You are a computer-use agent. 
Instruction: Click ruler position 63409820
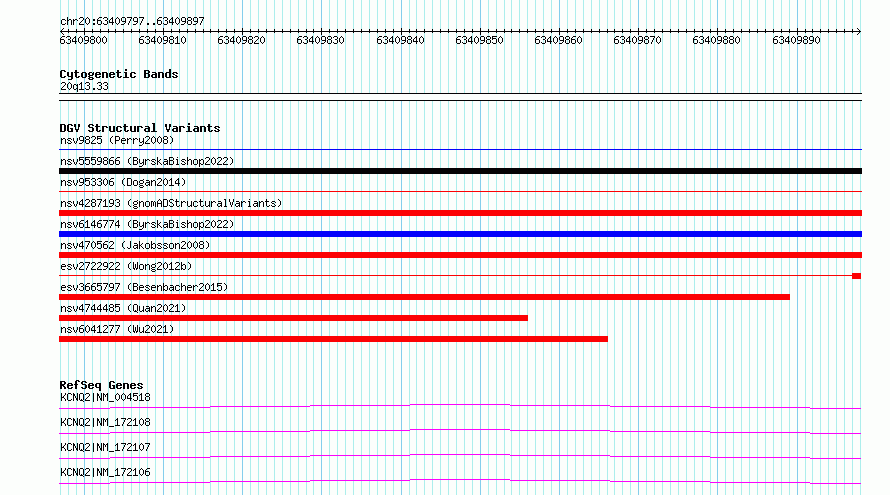tap(241, 40)
